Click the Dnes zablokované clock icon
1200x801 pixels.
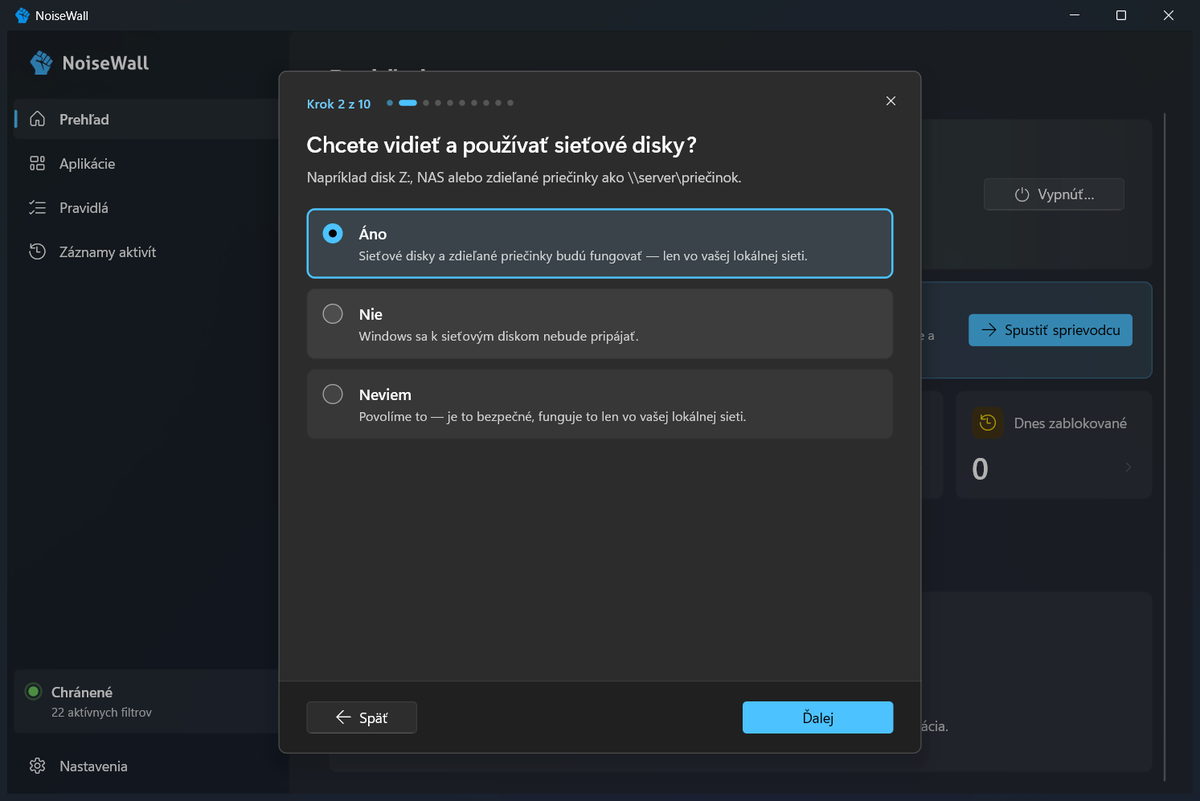click(987, 423)
